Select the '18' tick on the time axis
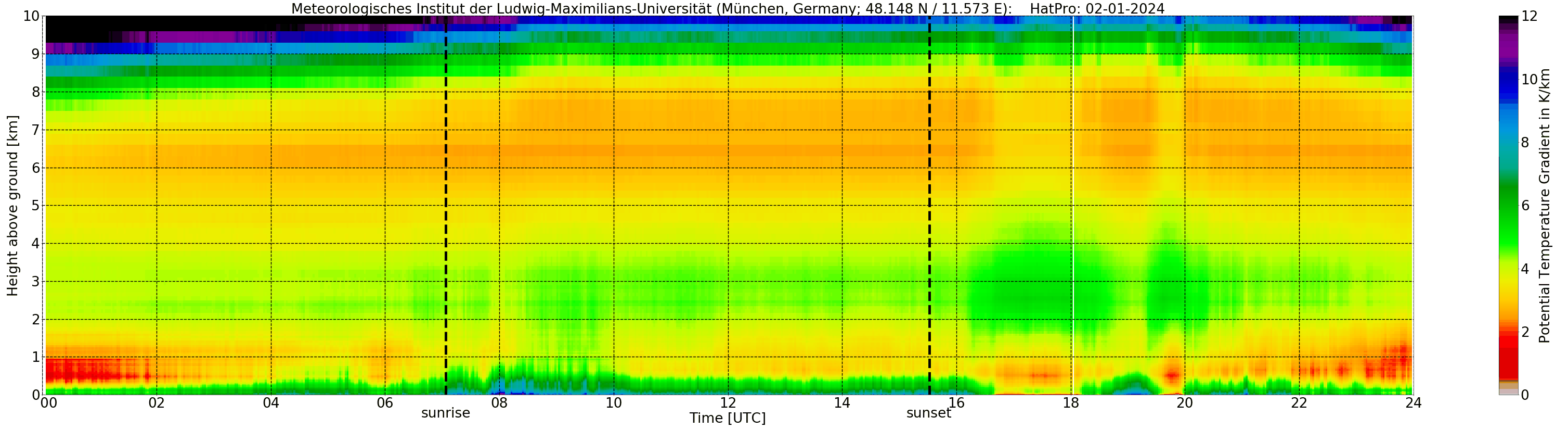This screenshot has width=1568, height=429. pyautogui.click(x=1071, y=403)
